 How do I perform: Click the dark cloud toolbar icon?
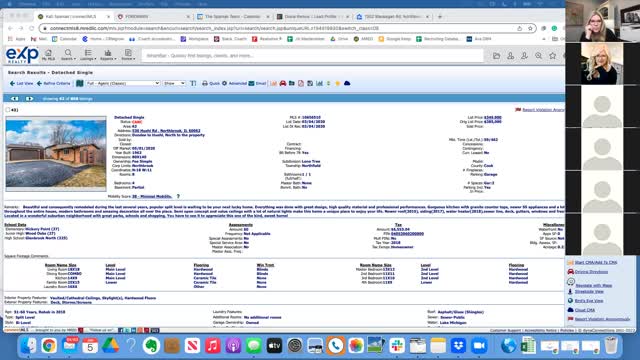coord(347,83)
